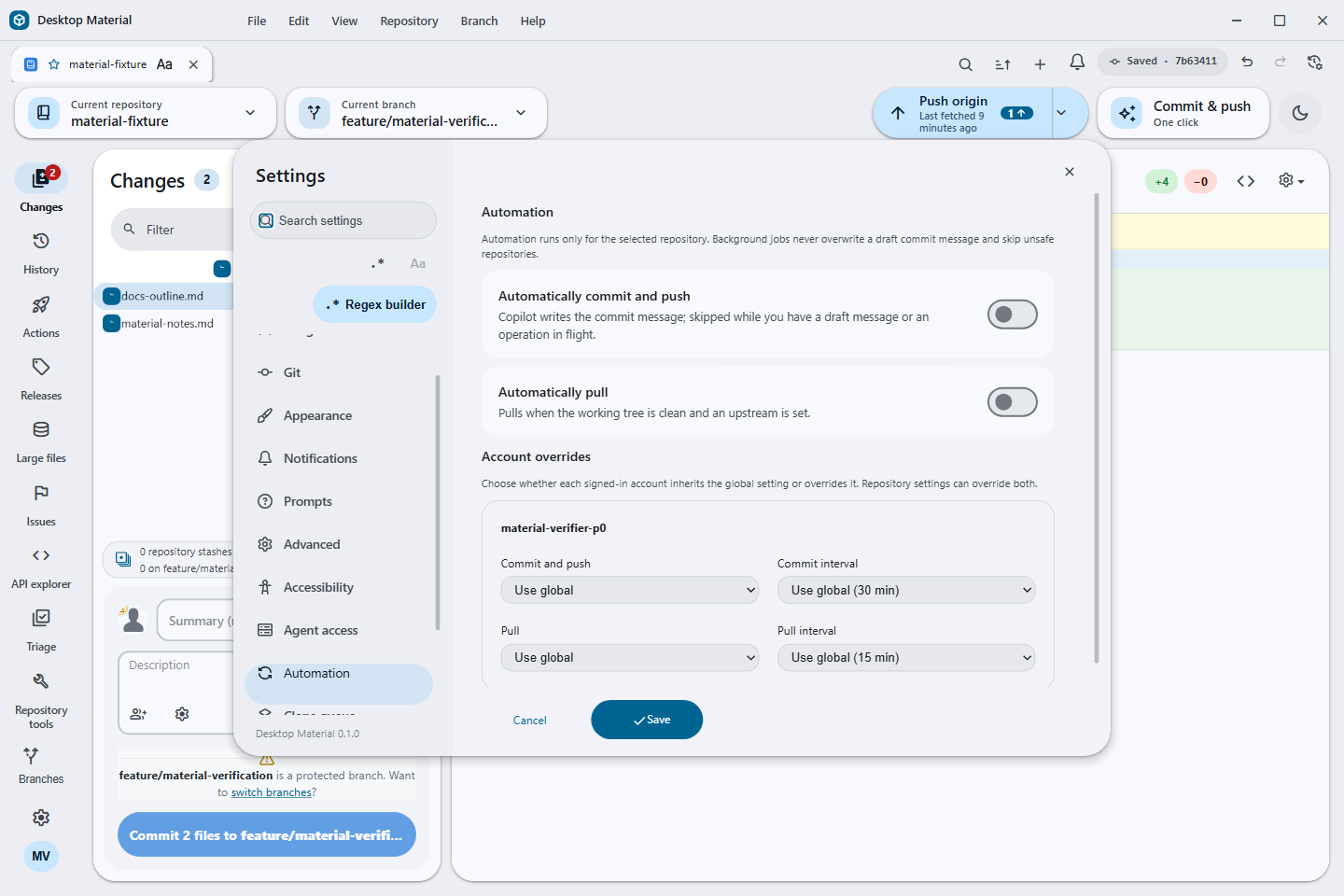Screen dimensions: 1344x896
Task: Open the diff options gear dropdown
Action: pyautogui.click(x=1291, y=181)
